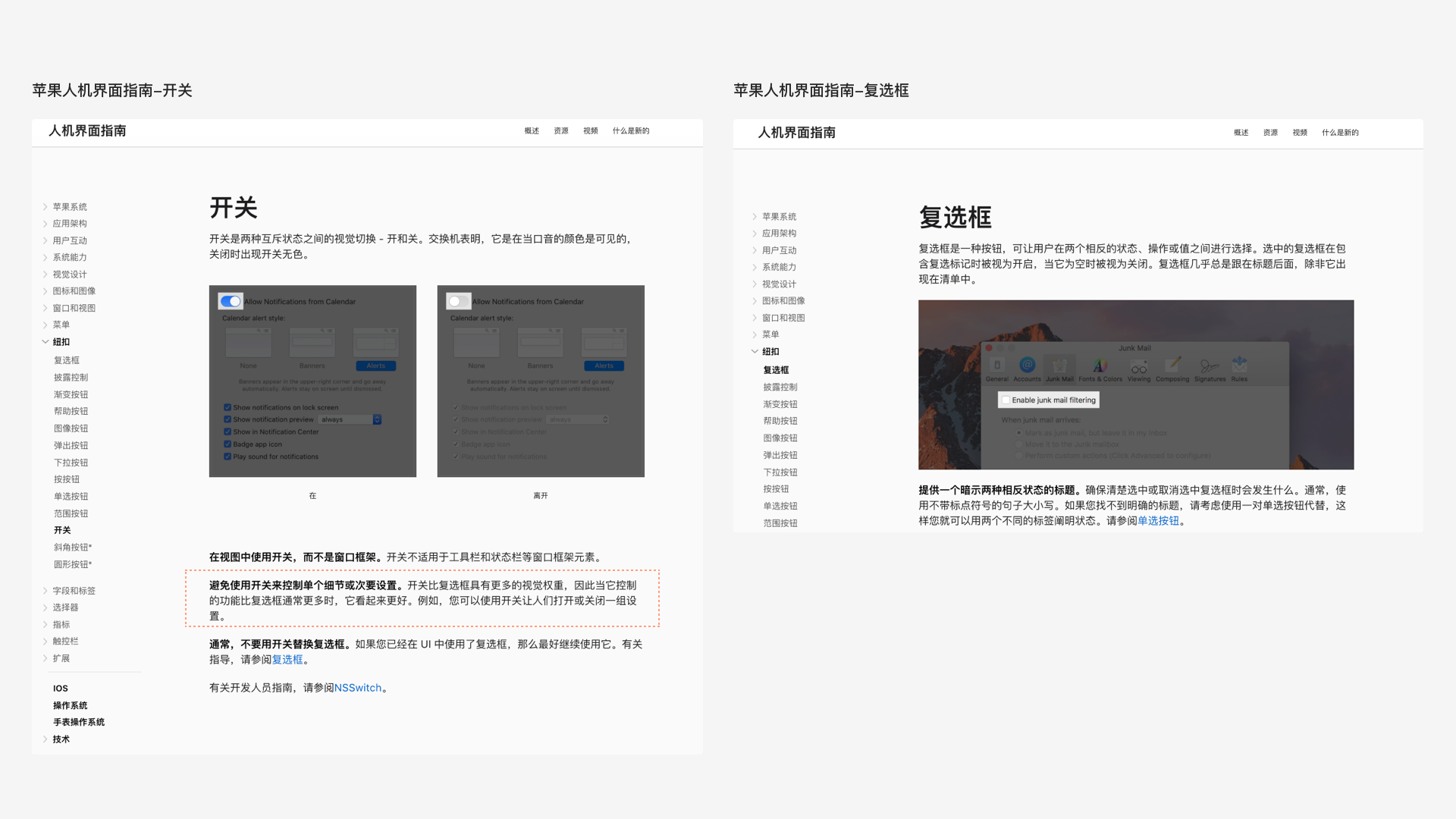Select the Composing pencil icon
1456x819 pixels.
click(x=1172, y=366)
